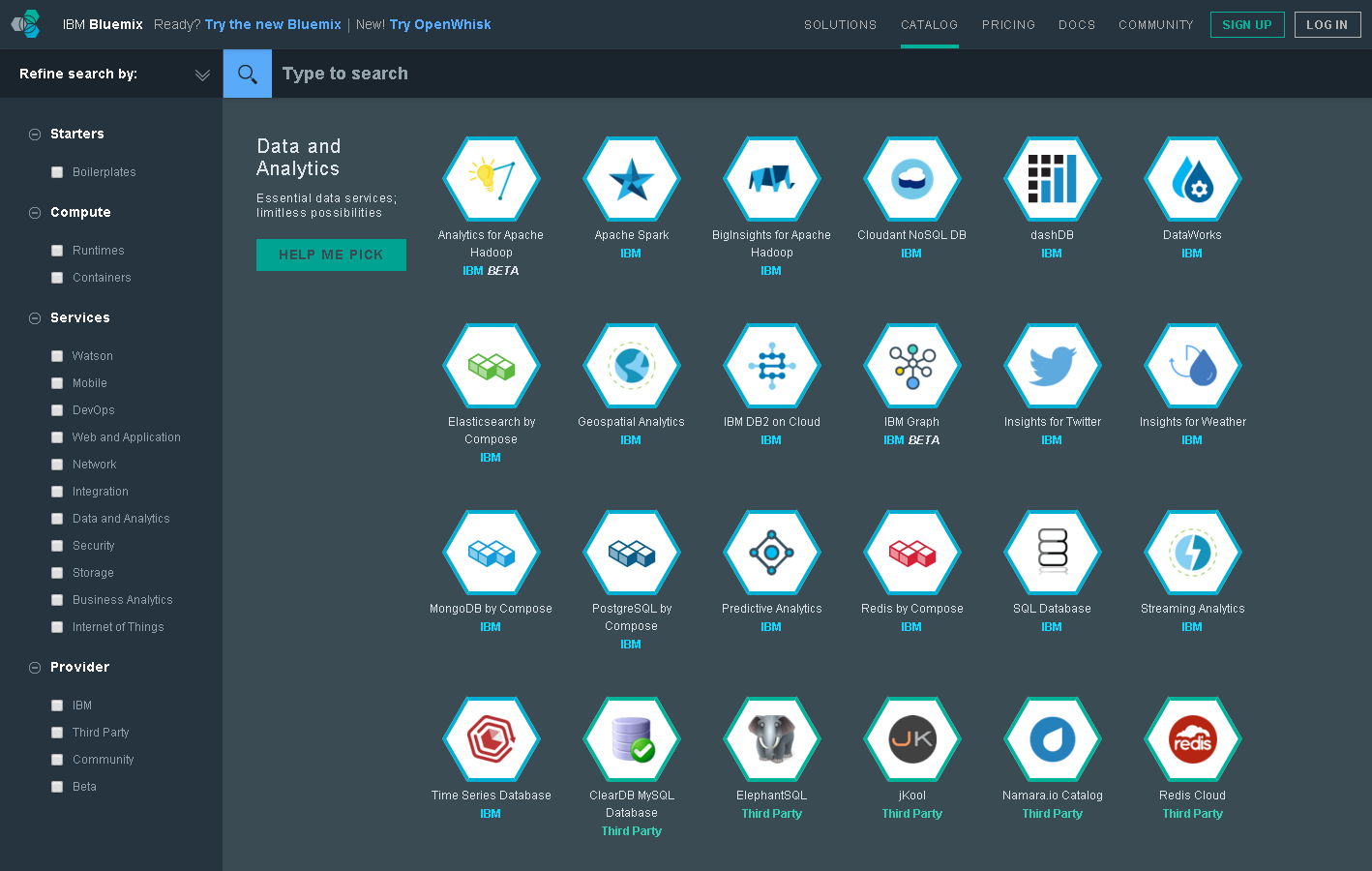Open Analytics for Apache Hadoop service icon
1372x871 pixels.
point(492,179)
